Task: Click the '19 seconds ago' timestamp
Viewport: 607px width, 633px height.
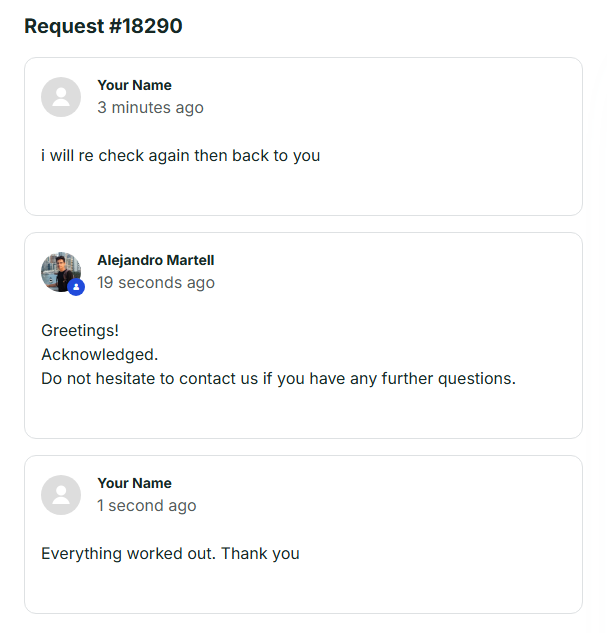Action: (155, 283)
